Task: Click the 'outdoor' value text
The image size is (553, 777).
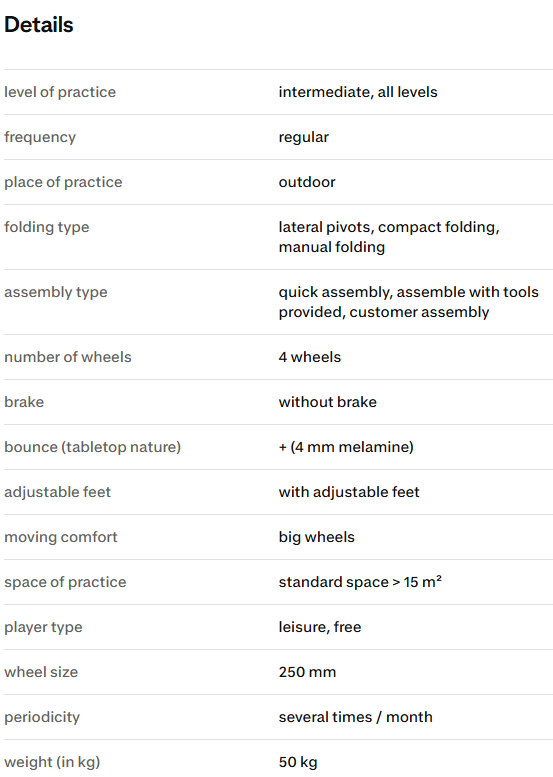Action: pos(307,182)
